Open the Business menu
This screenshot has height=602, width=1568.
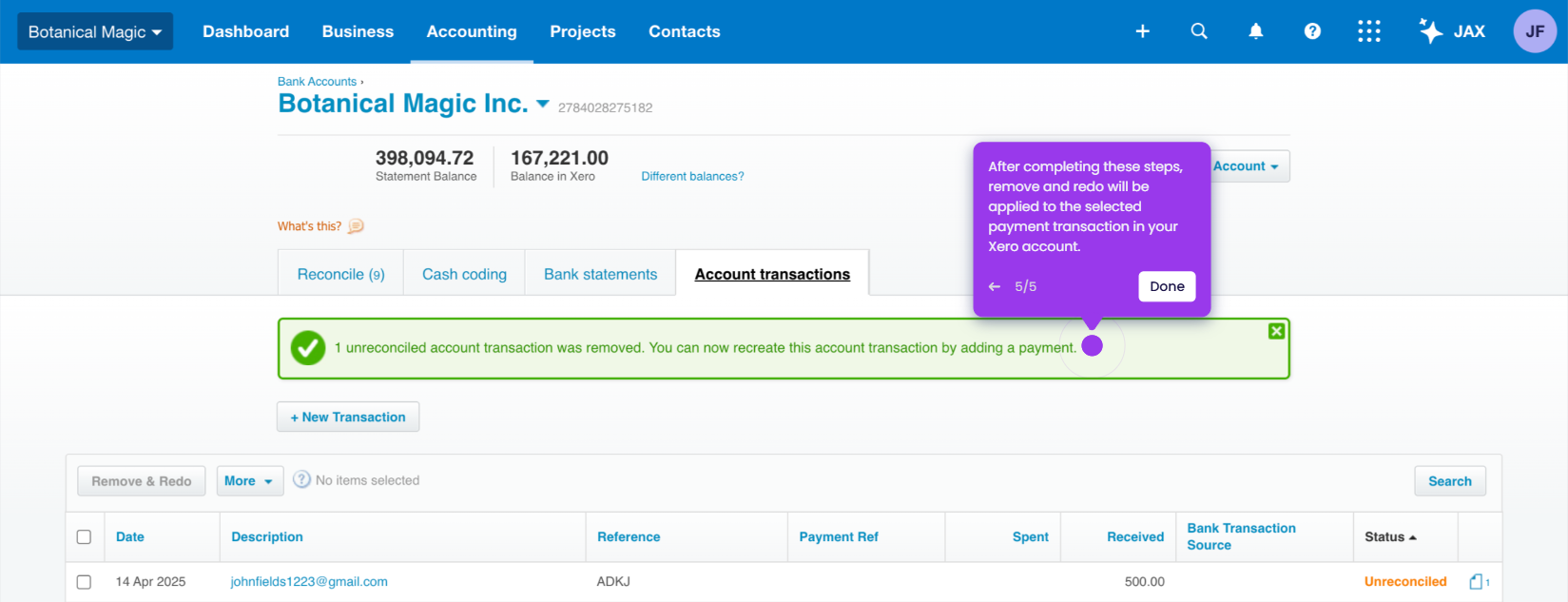pos(358,31)
